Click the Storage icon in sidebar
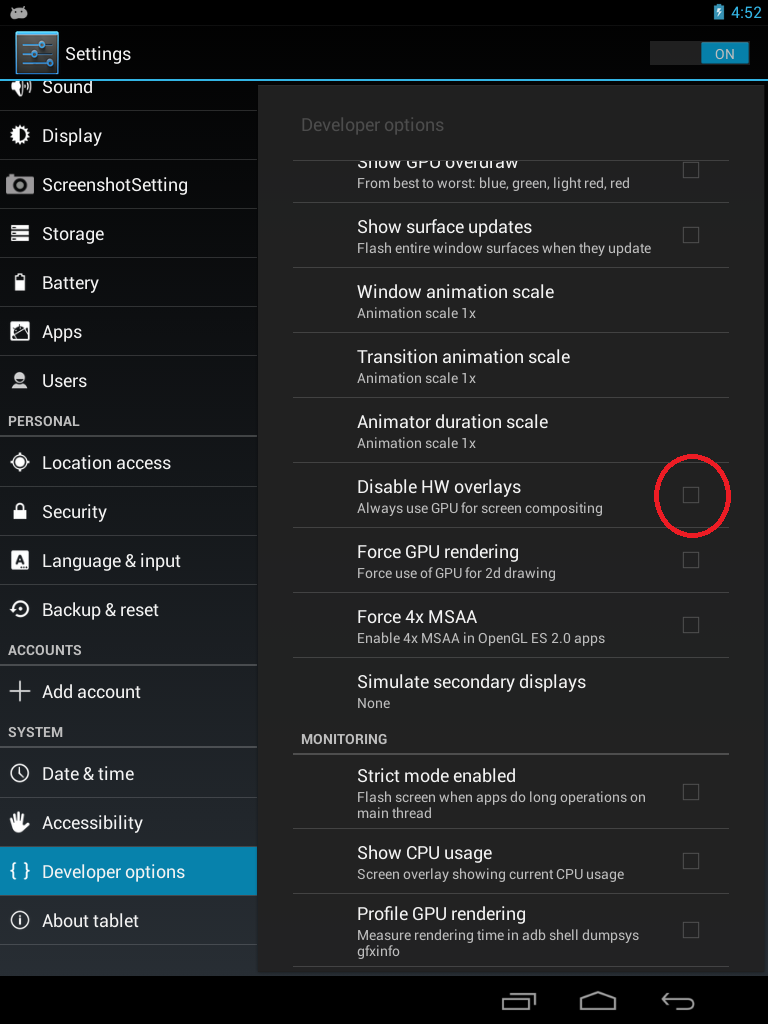This screenshot has height=1024, width=768. [20, 234]
